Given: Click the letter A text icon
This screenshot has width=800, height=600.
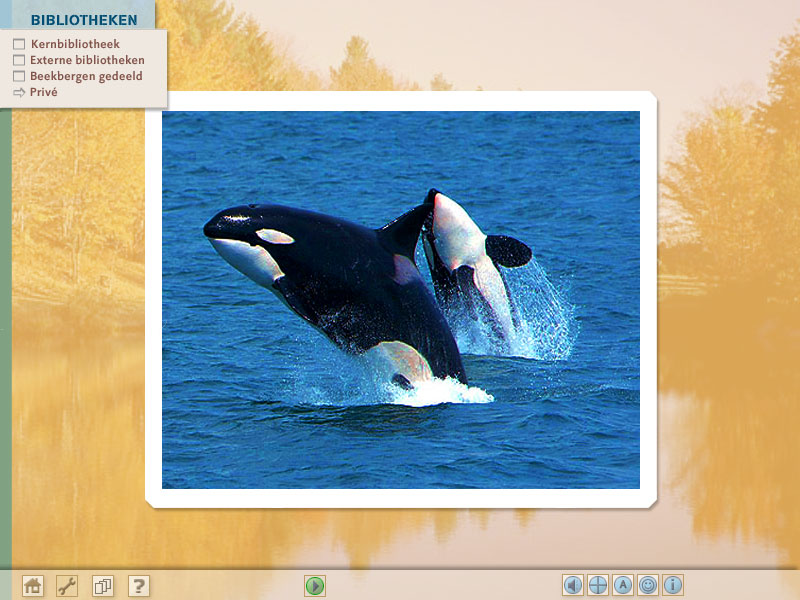Looking at the screenshot, I should 622,585.
